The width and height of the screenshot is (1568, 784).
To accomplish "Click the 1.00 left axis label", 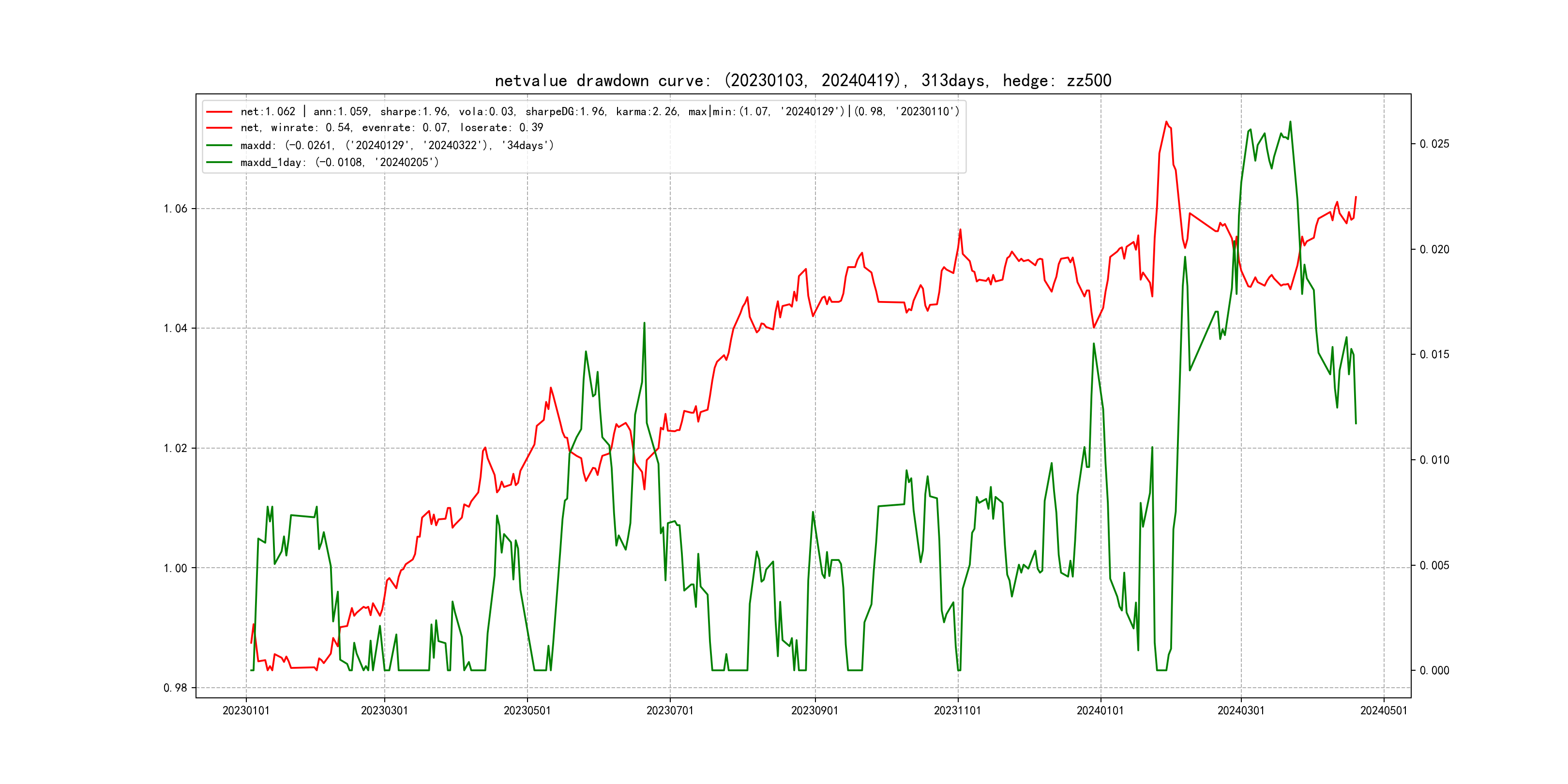I will (175, 568).
